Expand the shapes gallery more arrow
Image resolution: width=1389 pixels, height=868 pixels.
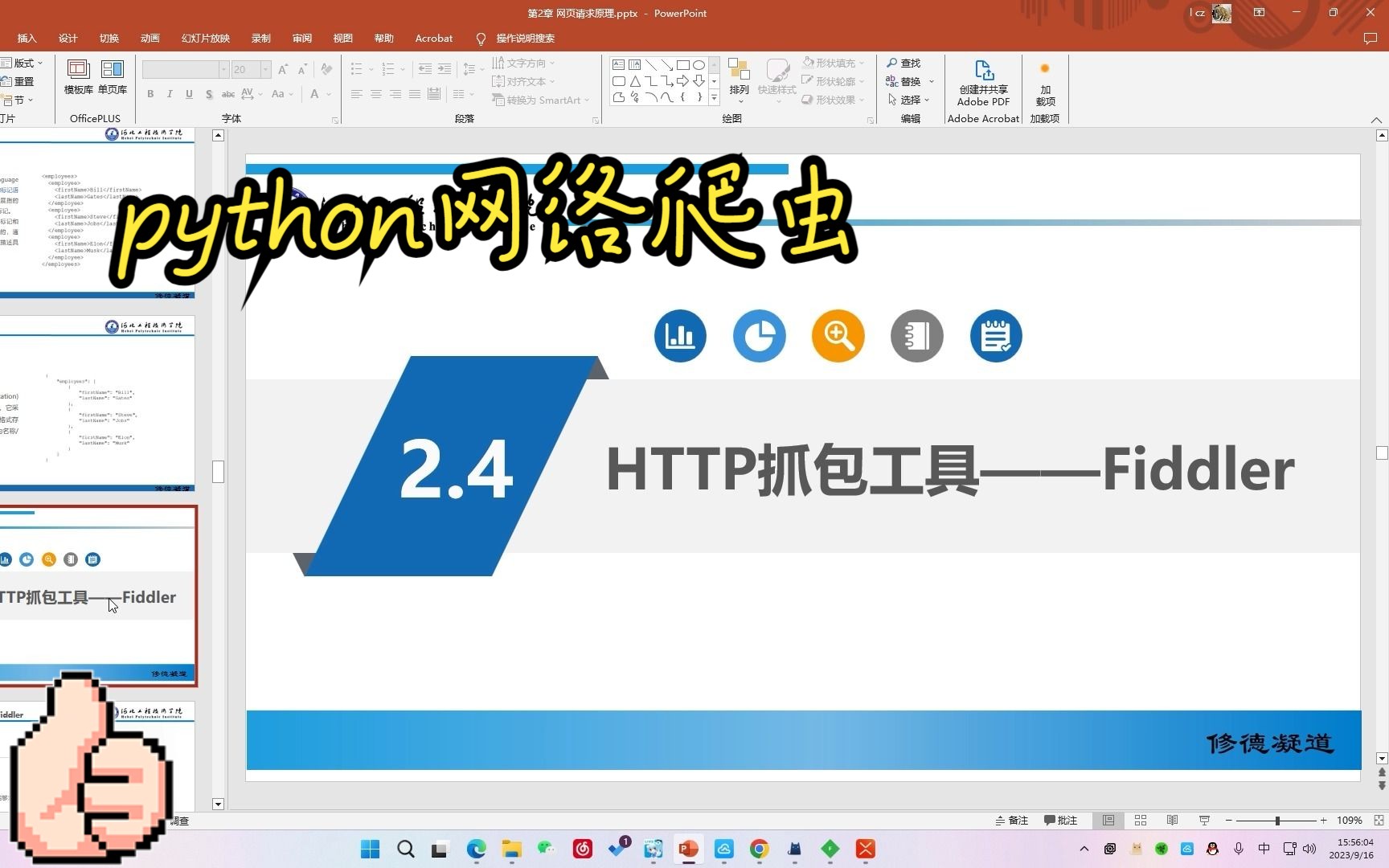714,98
